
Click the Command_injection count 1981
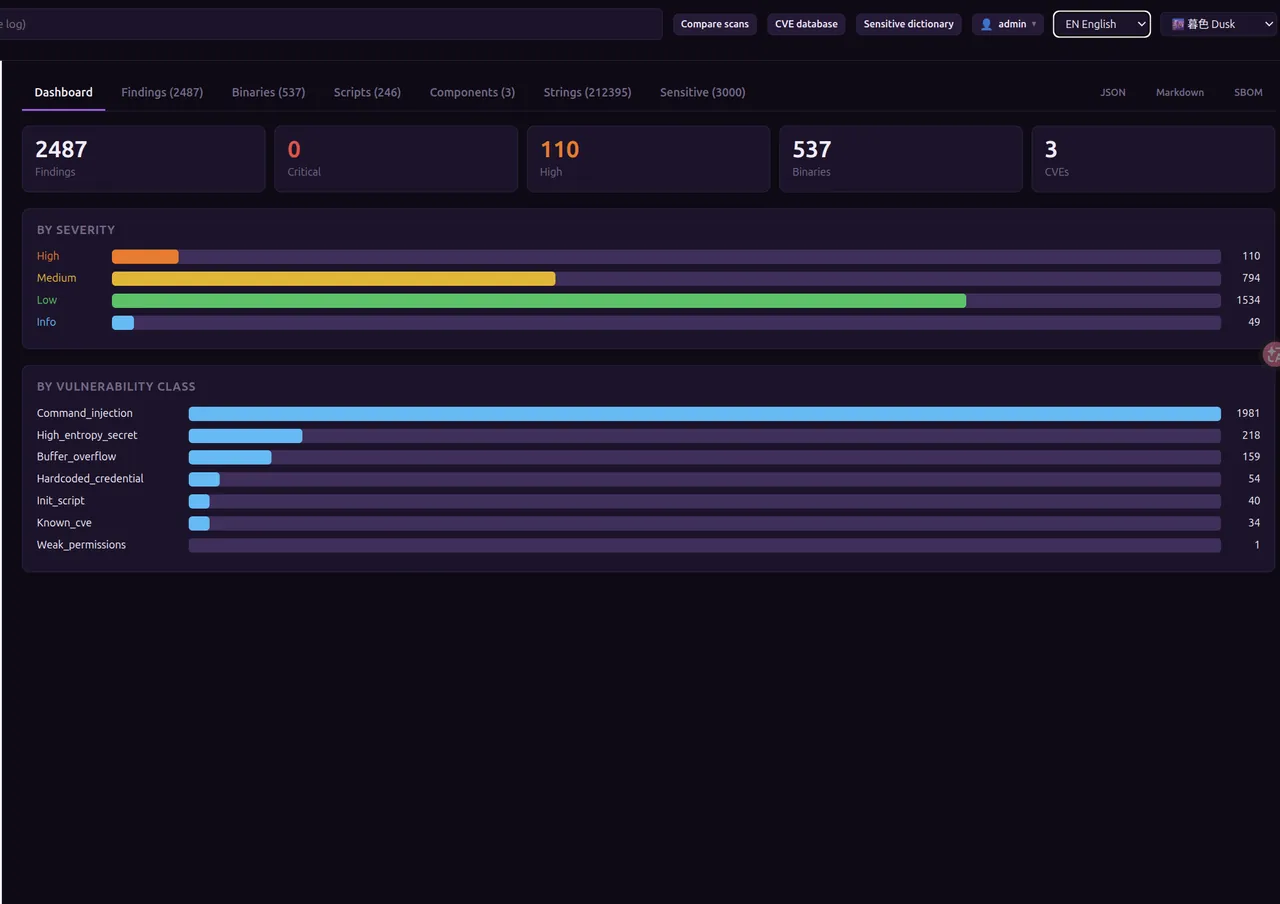(x=1248, y=413)
